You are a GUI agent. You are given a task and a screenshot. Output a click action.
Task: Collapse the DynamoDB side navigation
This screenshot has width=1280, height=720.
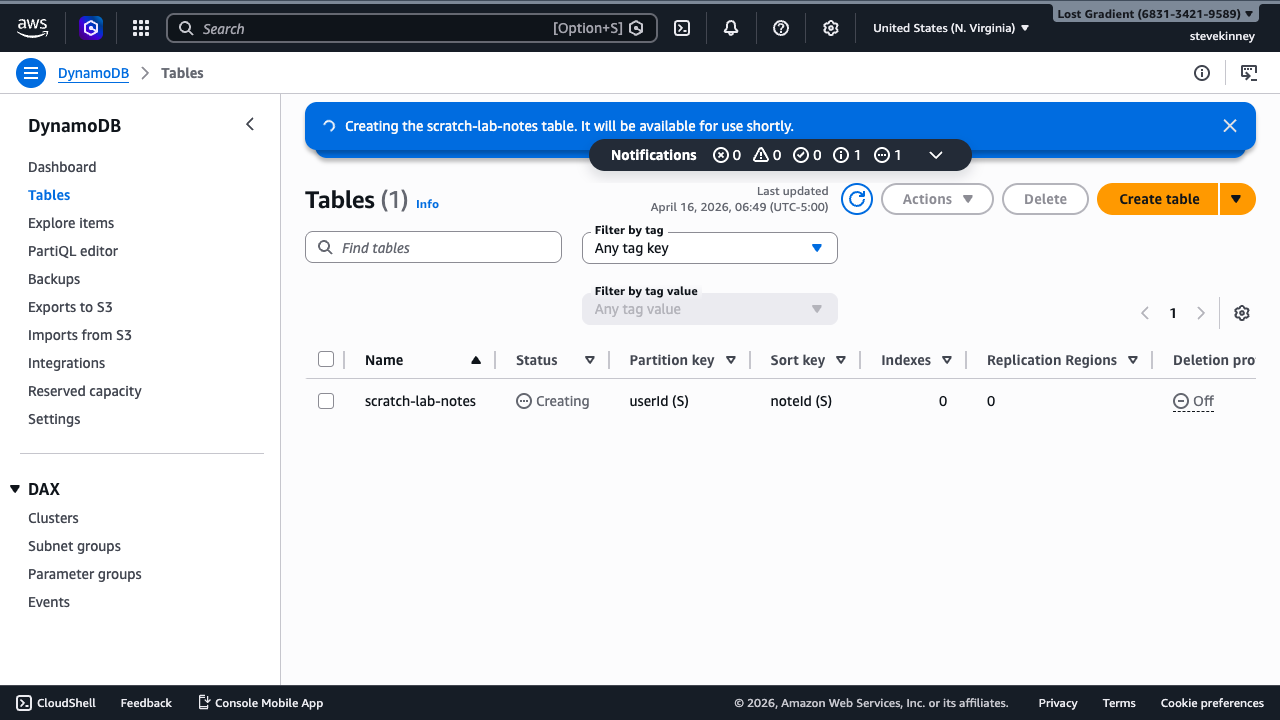pyautogui.click(x=250, y=124)
